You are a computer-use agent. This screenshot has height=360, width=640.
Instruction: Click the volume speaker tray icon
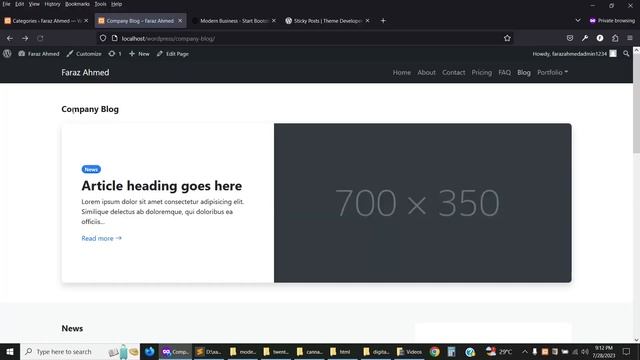585,351
